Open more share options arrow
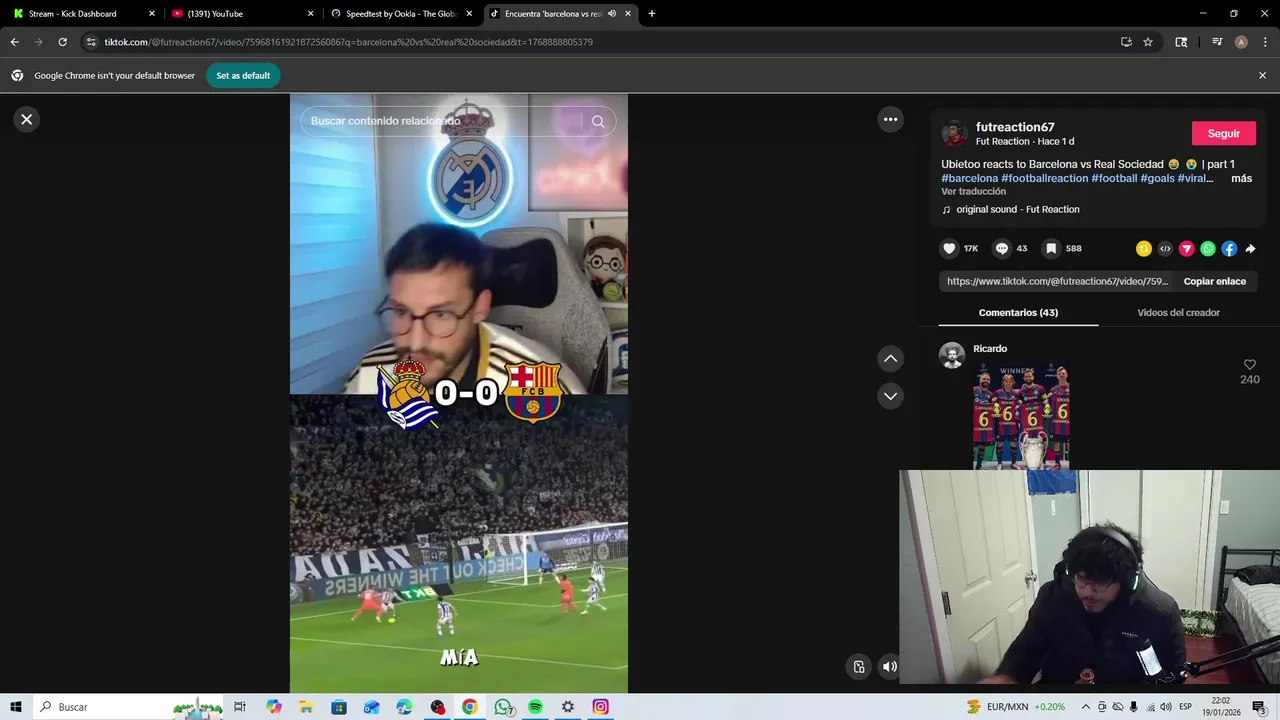 1250,249
